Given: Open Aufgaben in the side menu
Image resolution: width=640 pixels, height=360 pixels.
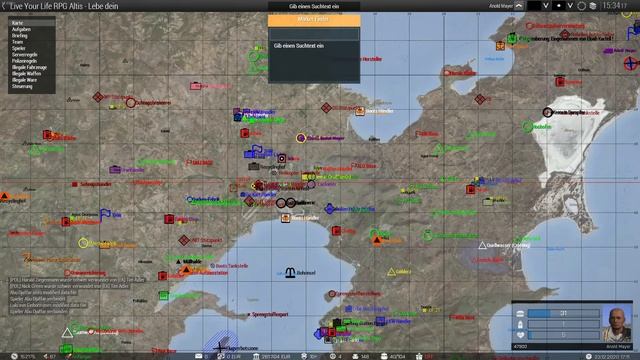Looking at the screenshot, I should (x=31, y=29).
